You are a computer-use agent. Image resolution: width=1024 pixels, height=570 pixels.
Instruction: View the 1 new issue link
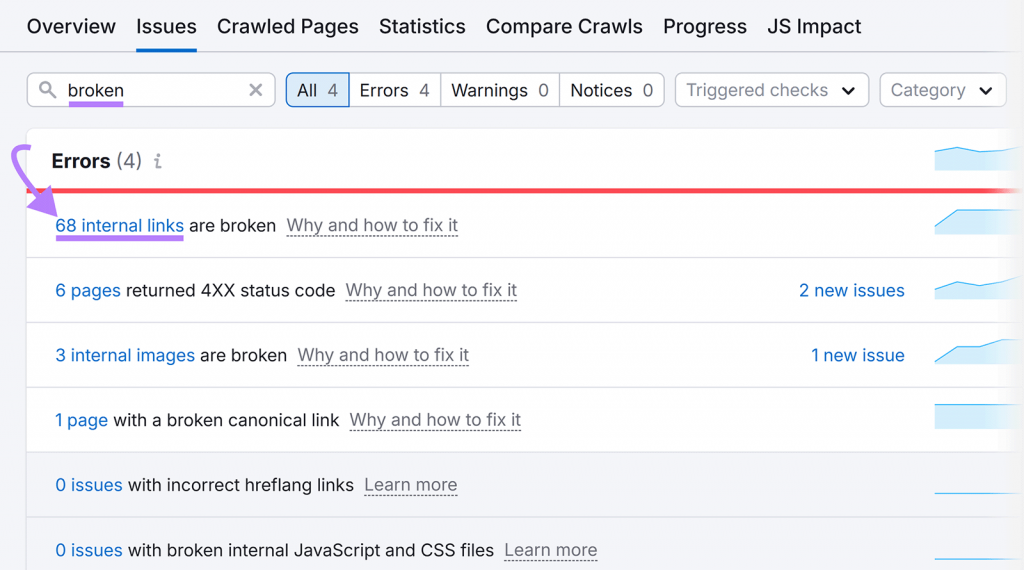point(857,355)
